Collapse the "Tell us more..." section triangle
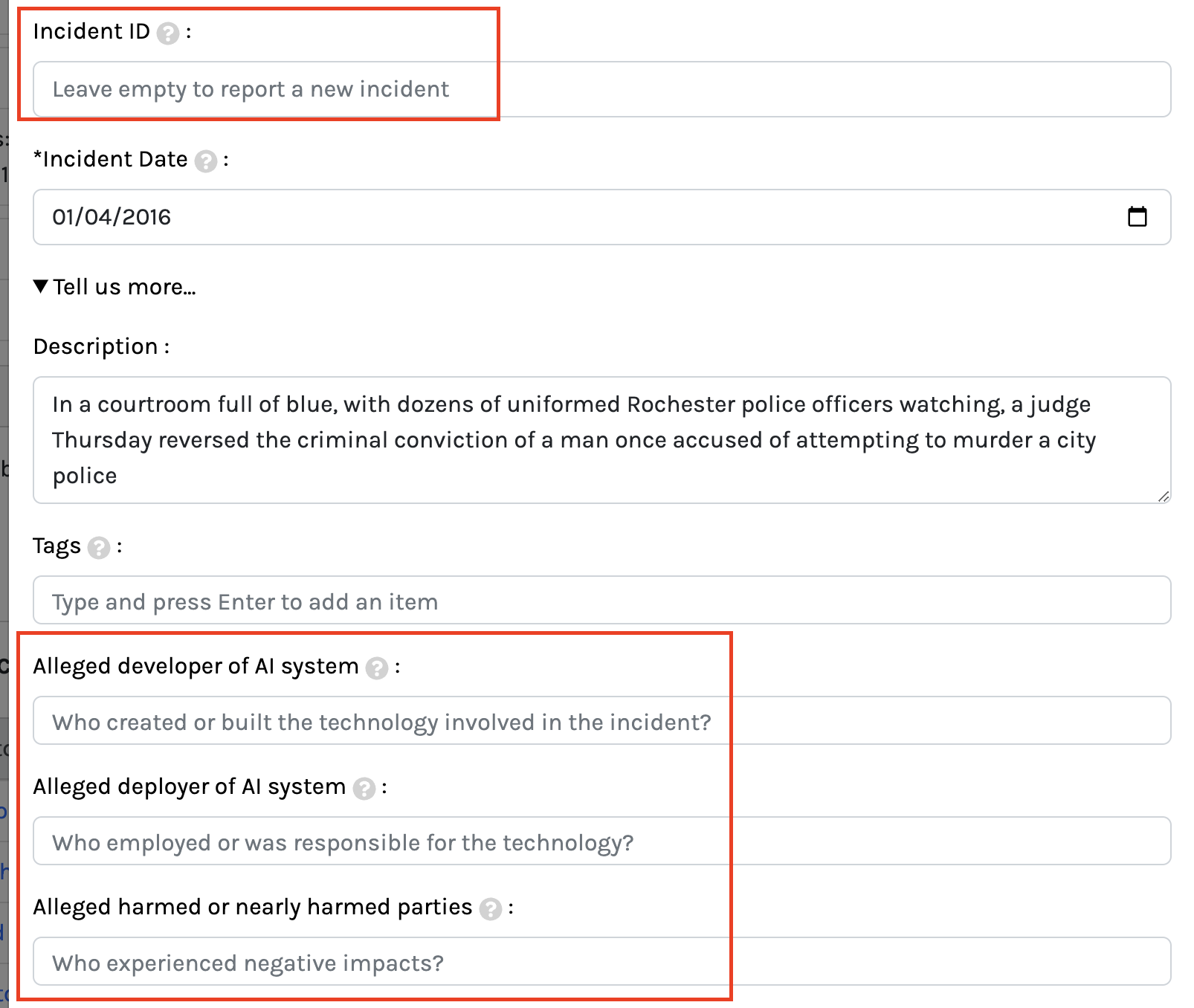 point(42,286)
